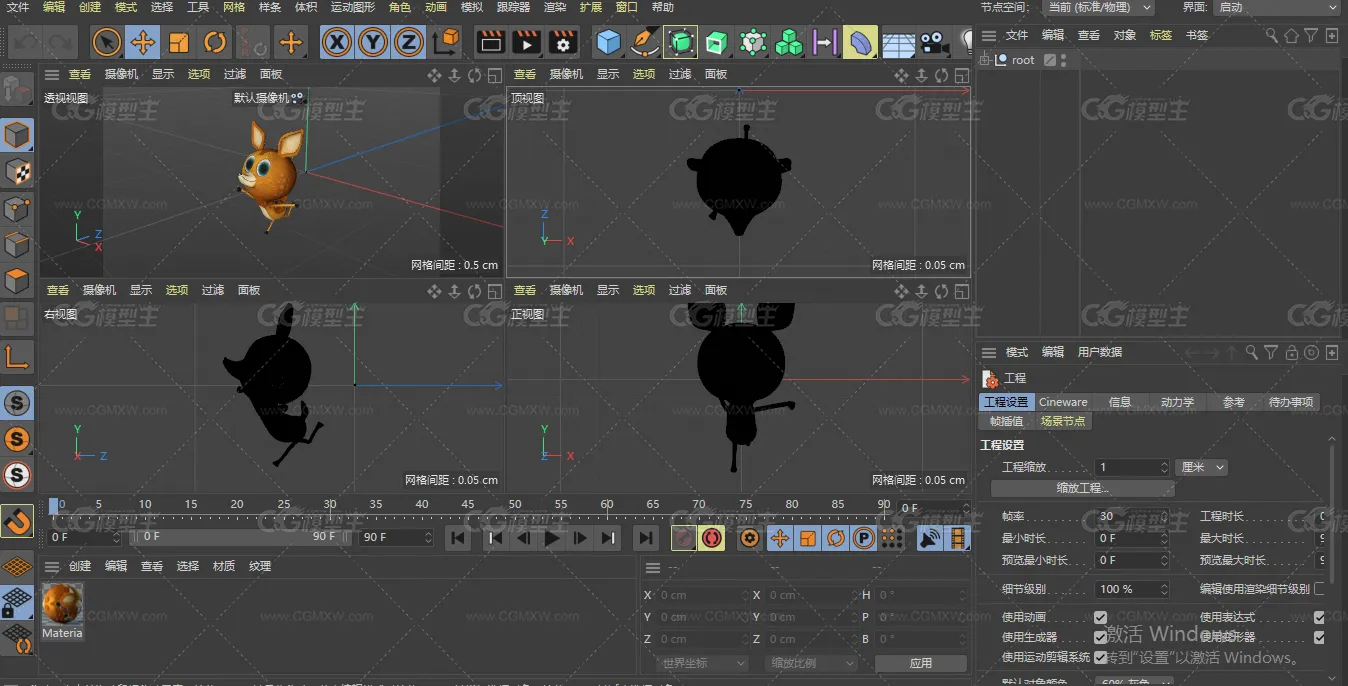The height and width of the screenshot is (686, 1348).
Task: Expand the root object tree node
Action: [985, 60]
